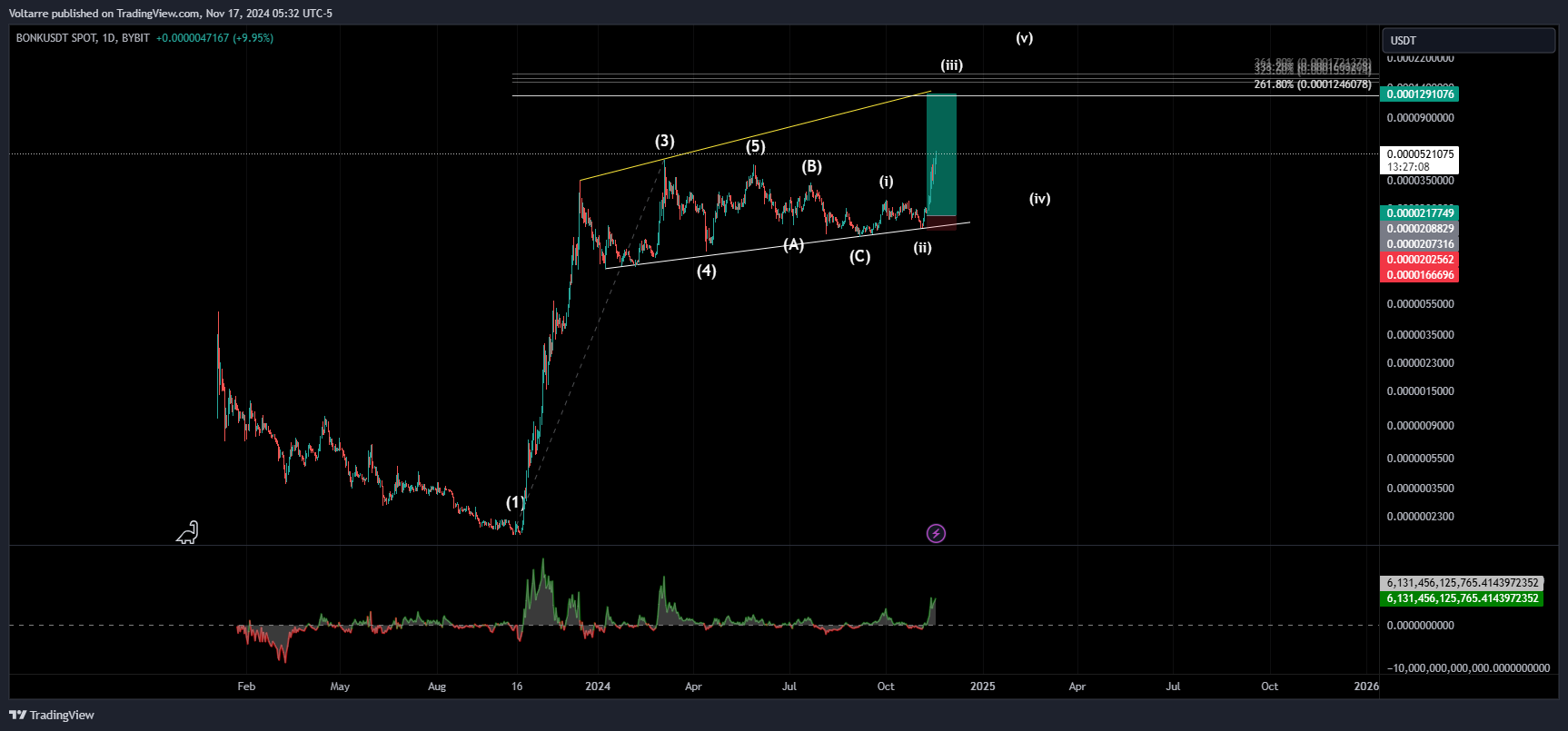Click the BONKUSDT SPOT, 1D, BYBIT title

click(x=83, y=38)
